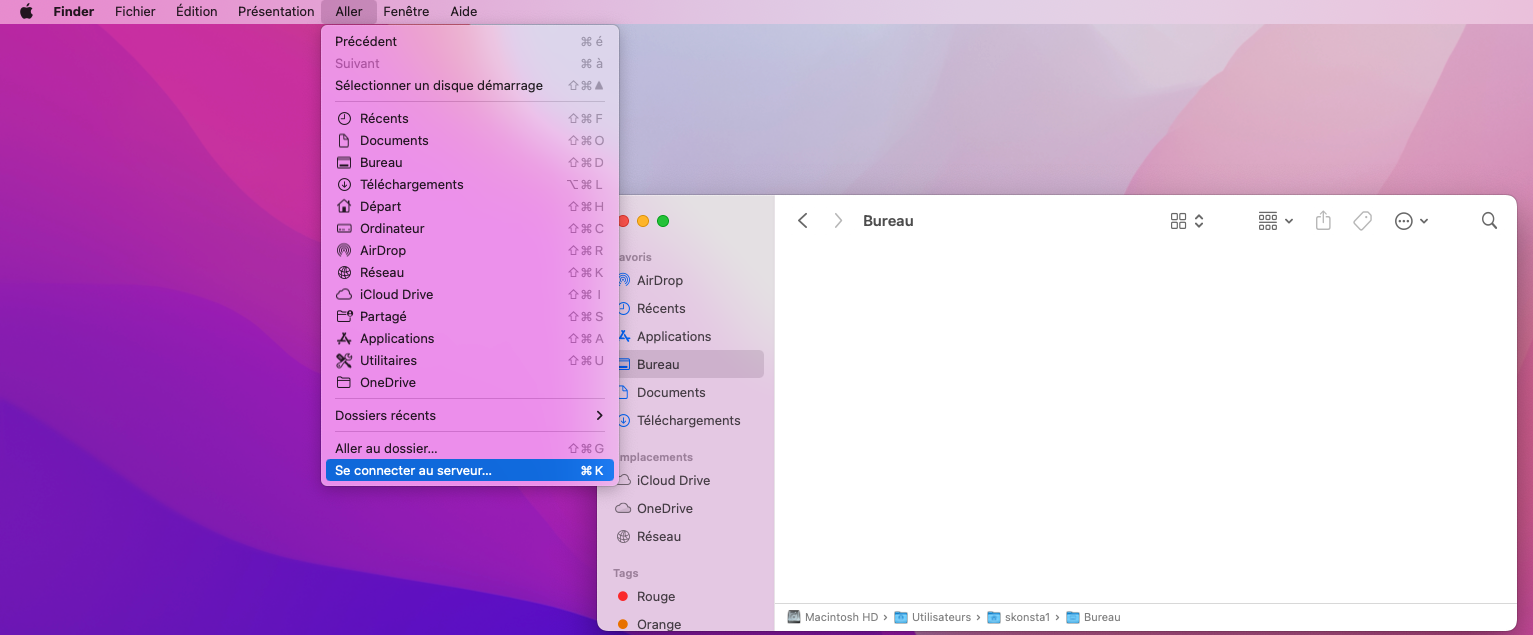Choose AirDrop in the Aller menu
1533x635 pixels.
[x=382, y=251]
